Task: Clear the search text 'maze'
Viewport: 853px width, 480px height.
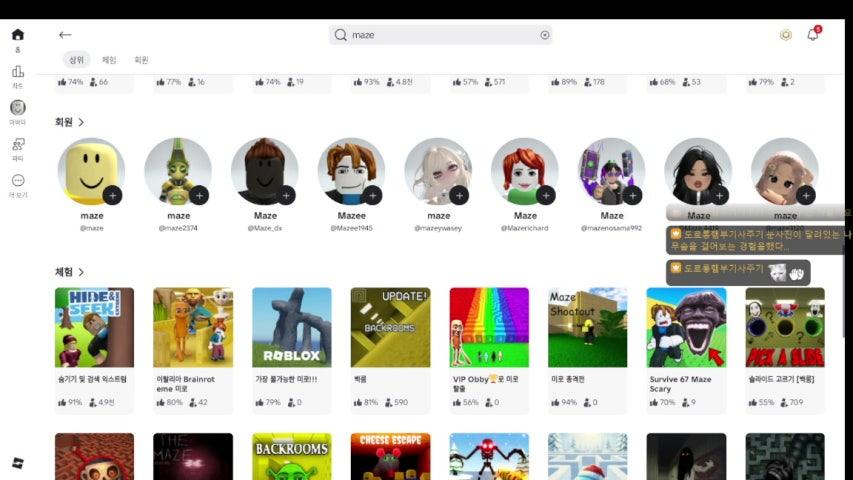Action: pyautogui.click(x=545, y=35)
